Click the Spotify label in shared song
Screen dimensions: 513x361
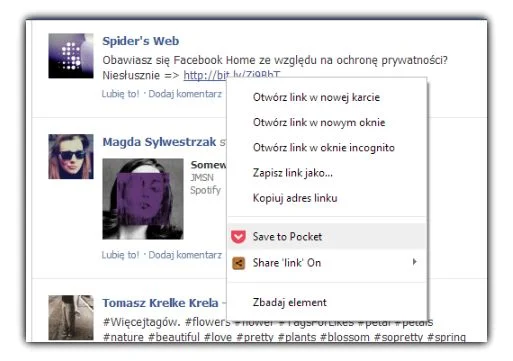[x=206, y=190]
